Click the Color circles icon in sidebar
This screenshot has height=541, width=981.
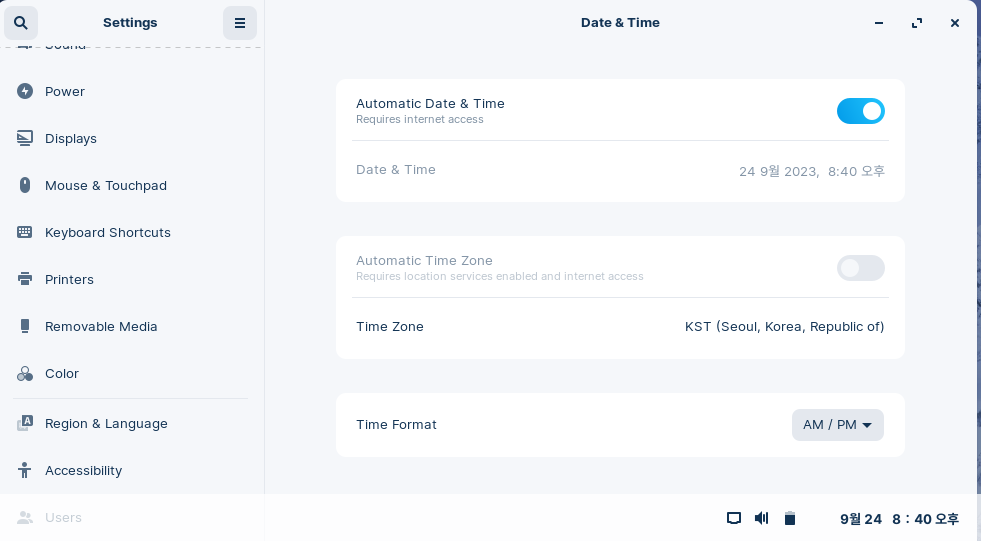[24, 373]
